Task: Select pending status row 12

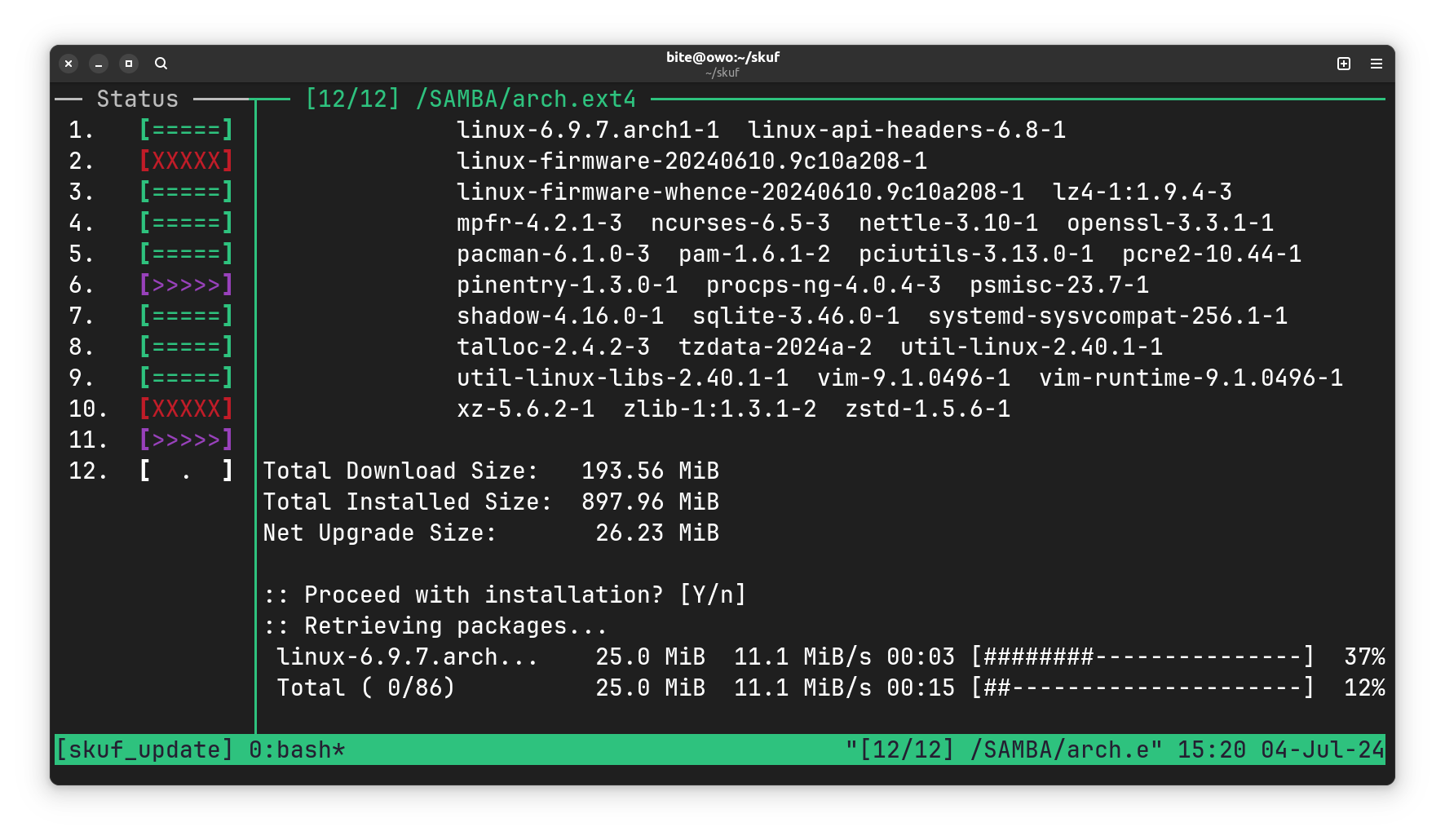Action: (x=186, y=471)
